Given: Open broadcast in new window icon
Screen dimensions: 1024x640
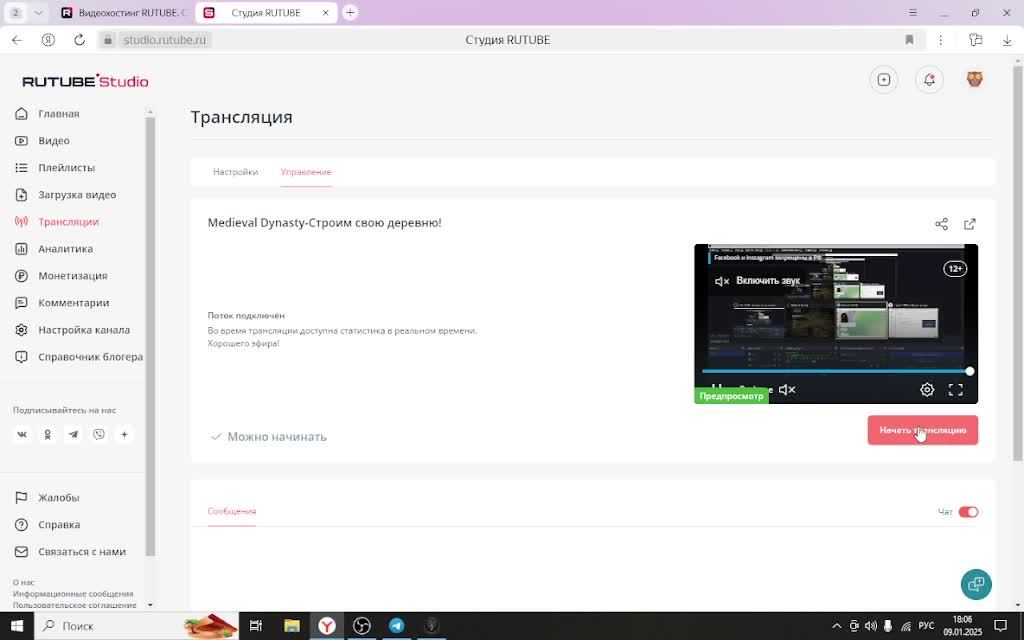Looking at the screenshot, I should coord(970,224).
